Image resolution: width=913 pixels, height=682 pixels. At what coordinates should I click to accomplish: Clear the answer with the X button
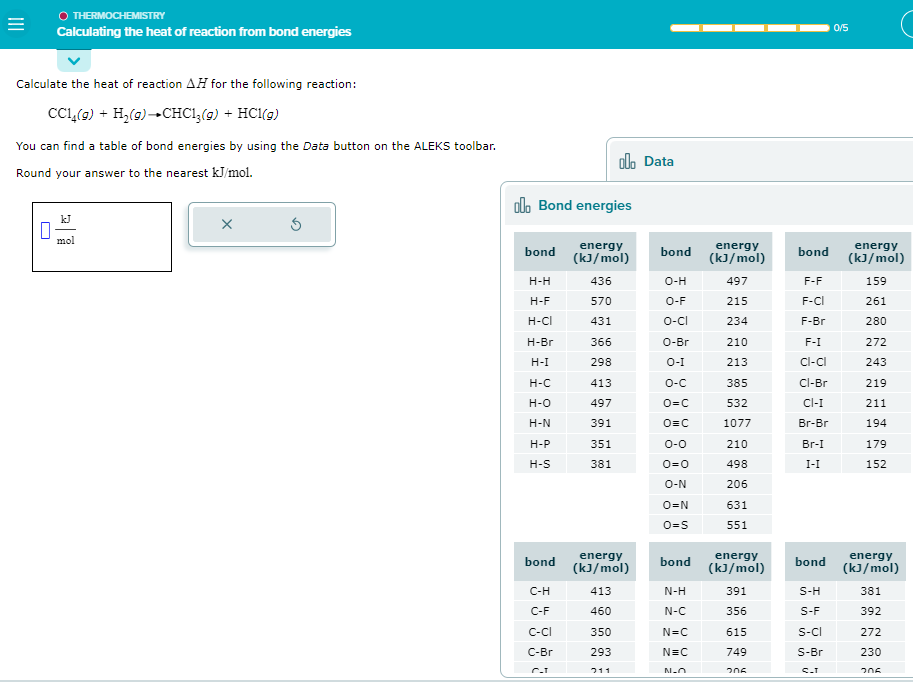(227, 224)
